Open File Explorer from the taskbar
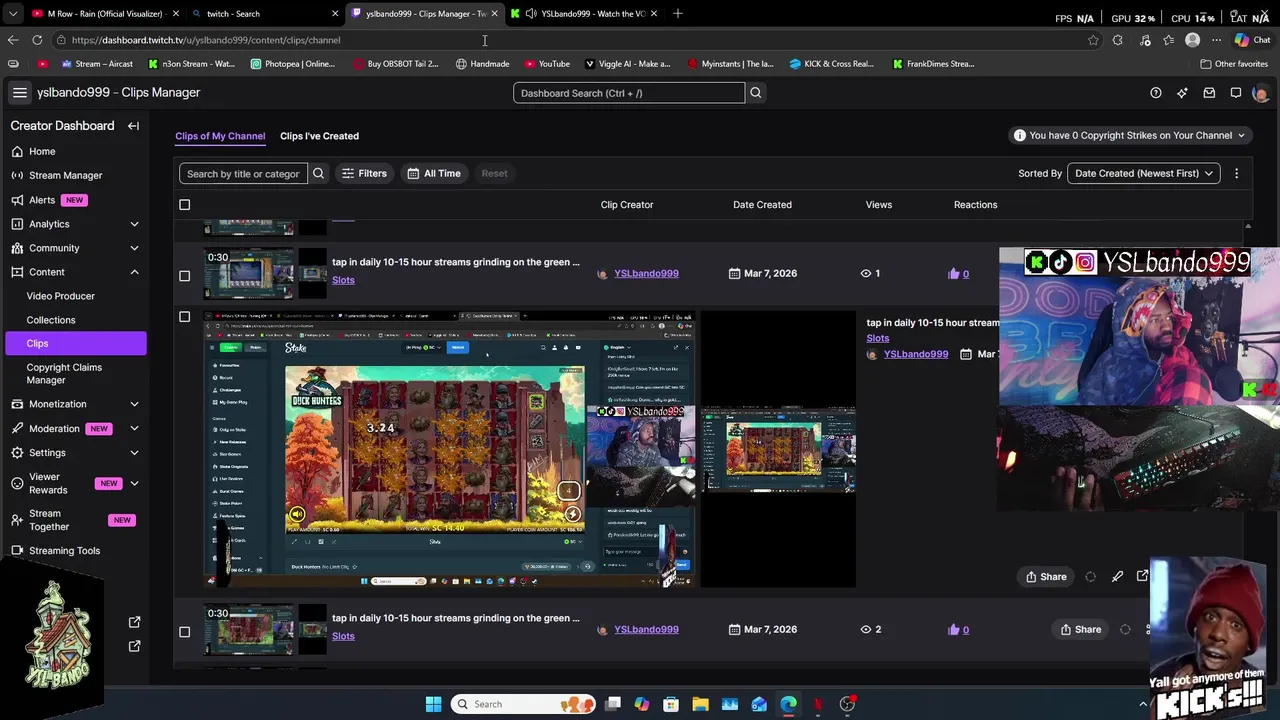Screen dimensions: 1280x720 point(700,704)
